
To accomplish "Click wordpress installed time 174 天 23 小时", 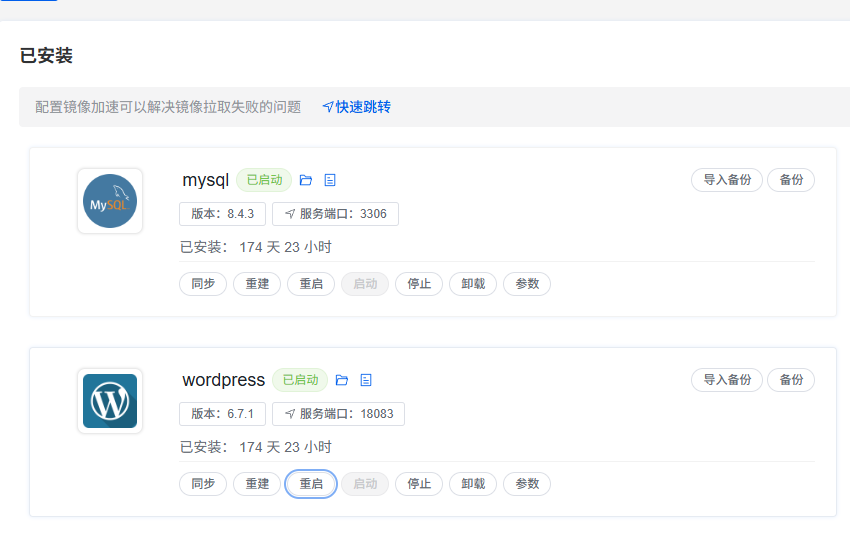I will click(x=285, y=447).
